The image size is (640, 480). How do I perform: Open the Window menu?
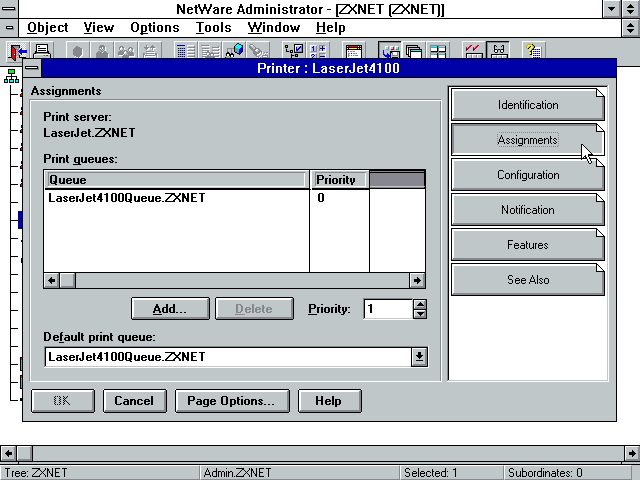(274, 28)
